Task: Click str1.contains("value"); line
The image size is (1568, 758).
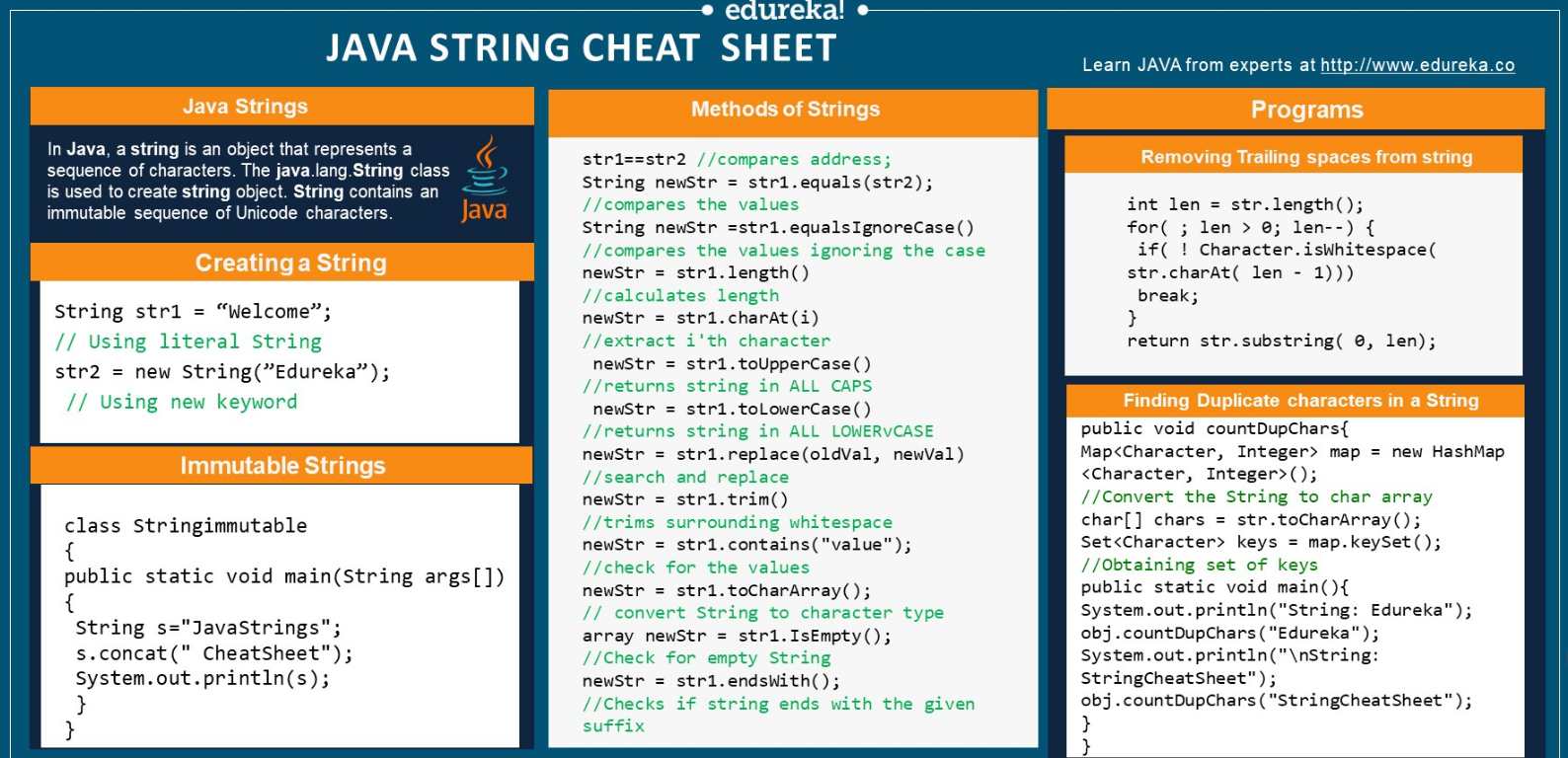Action: [747, 546]
